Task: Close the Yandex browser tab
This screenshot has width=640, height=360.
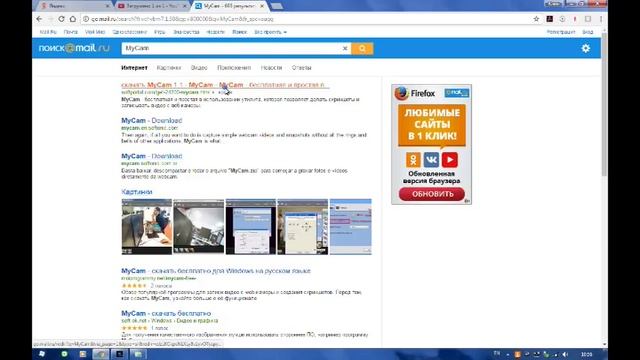Action: (x=108, y=6)
